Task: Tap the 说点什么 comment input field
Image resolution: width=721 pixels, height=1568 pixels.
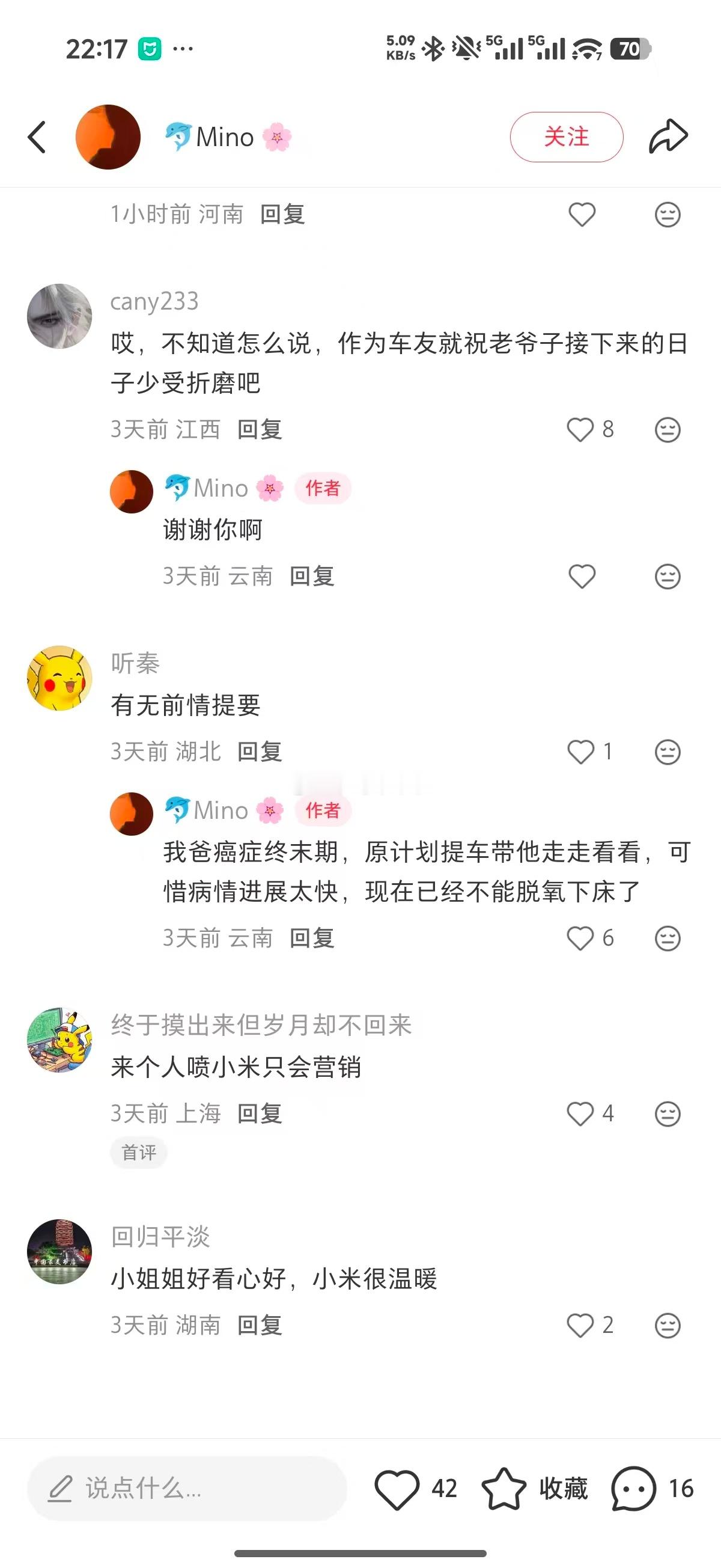Action: click(x=187, y=1489)
